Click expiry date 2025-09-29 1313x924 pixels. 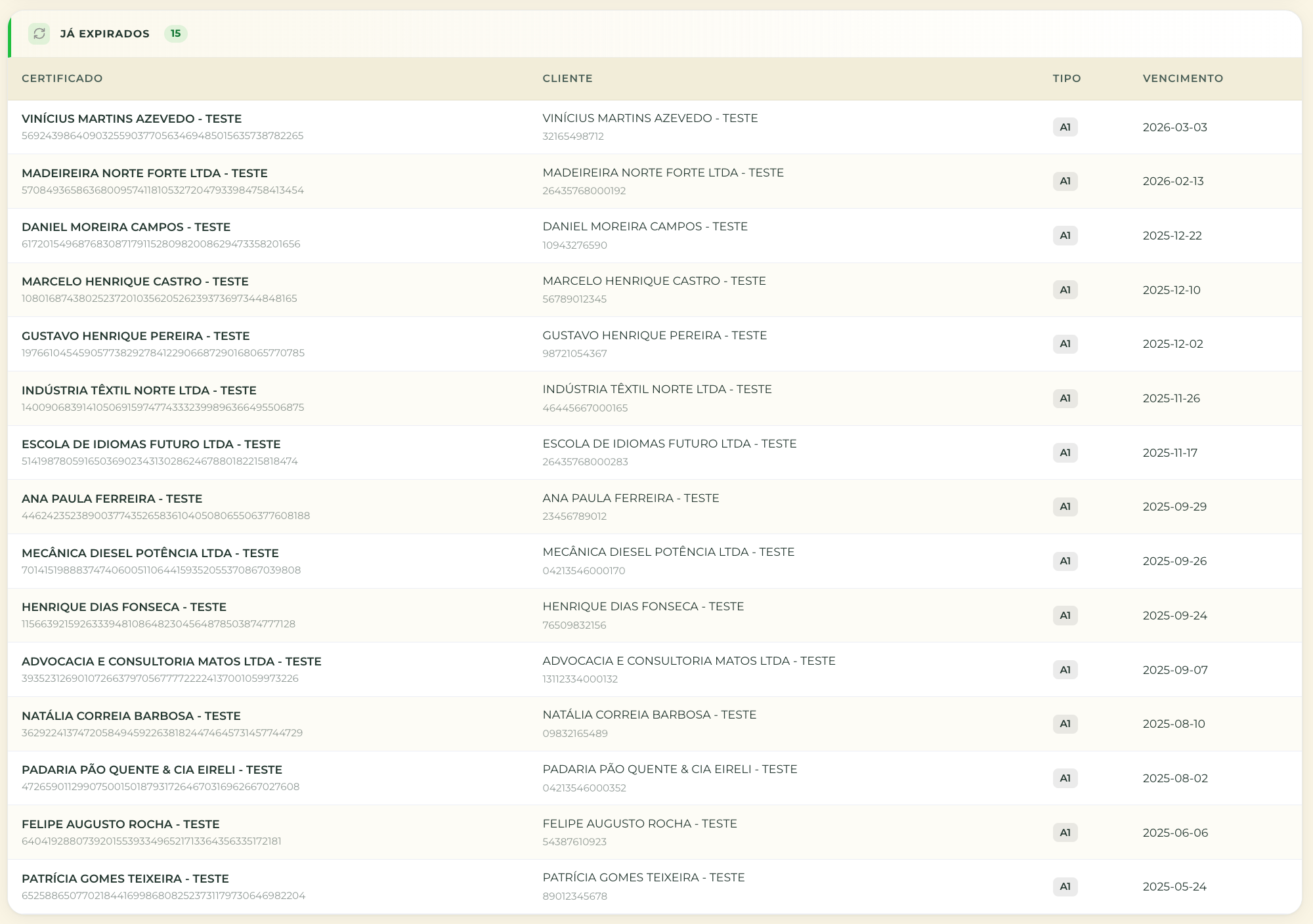coord(1174,507)
